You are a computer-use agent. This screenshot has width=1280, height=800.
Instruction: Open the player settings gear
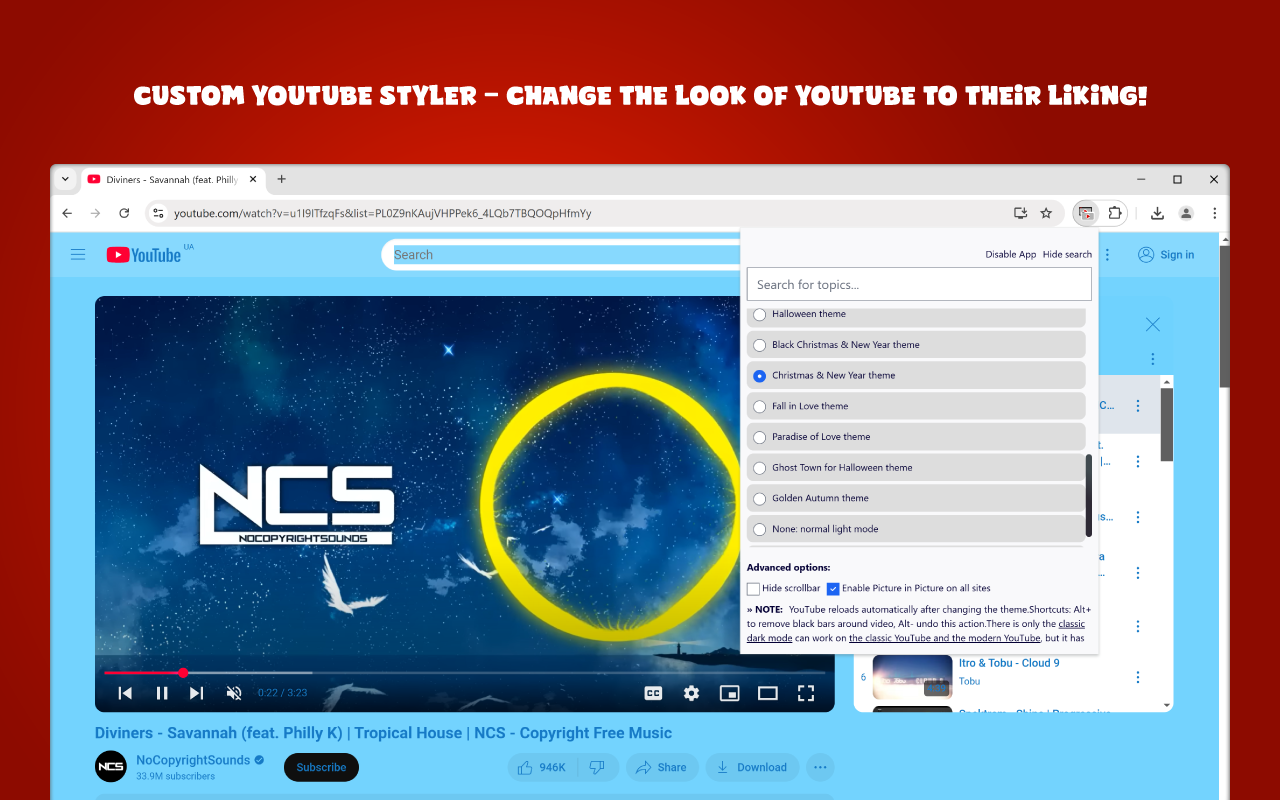(x=691, y=693)
